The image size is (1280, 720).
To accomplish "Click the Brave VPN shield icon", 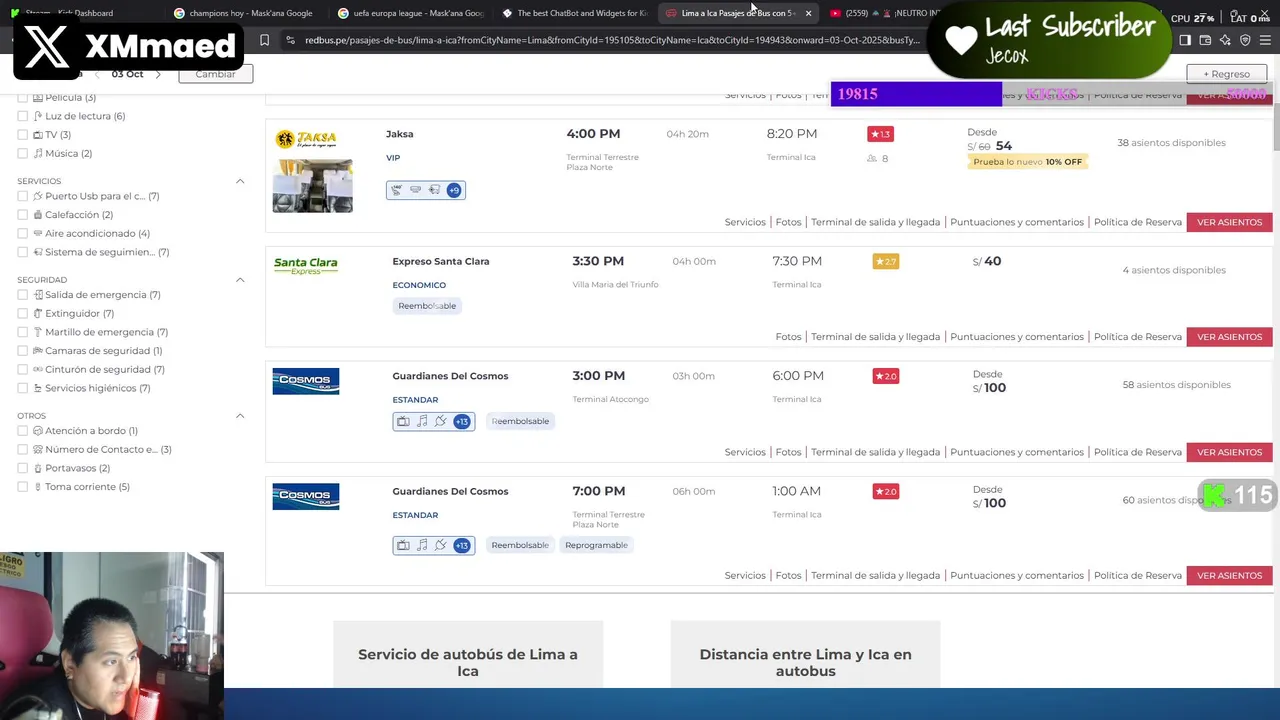I will click(x=1245, y=40).
